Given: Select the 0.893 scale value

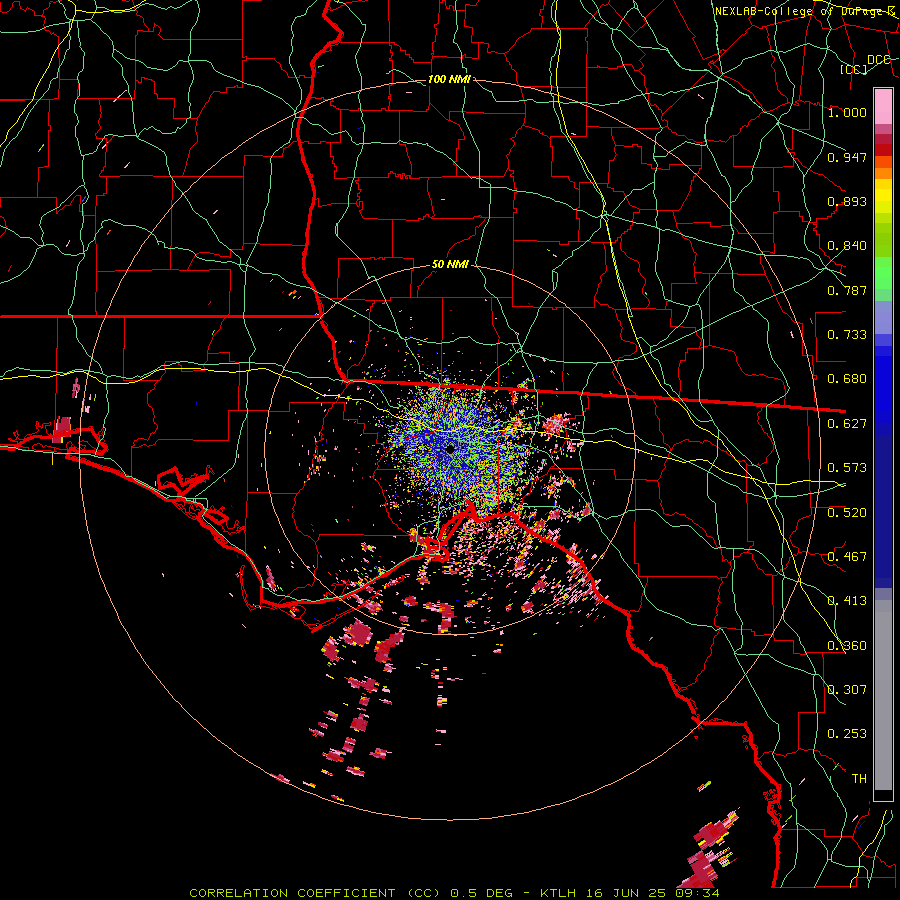Looking at the screenshot, I should [847, 201].
